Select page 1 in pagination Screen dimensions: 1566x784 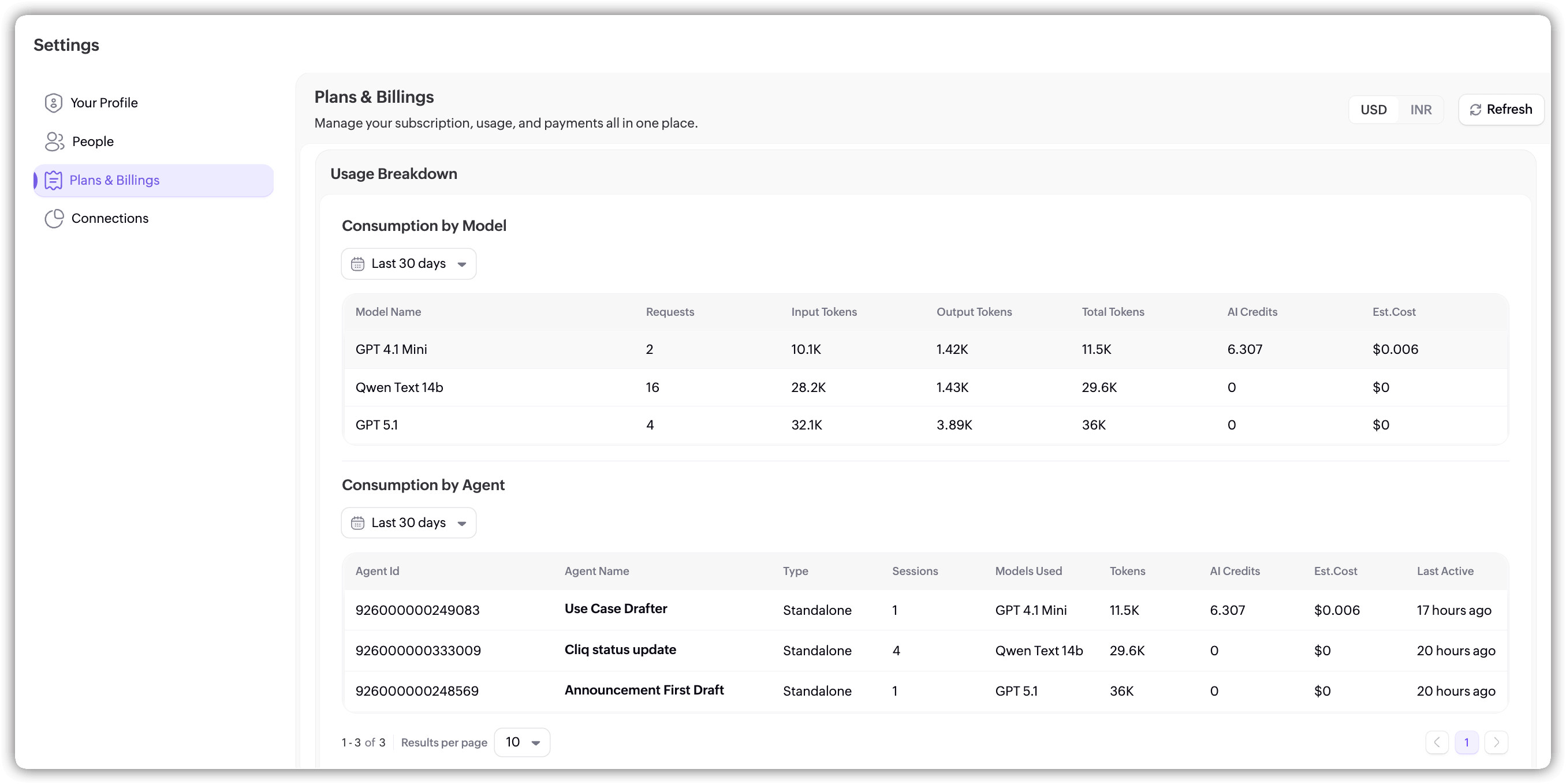point(1466,742)
